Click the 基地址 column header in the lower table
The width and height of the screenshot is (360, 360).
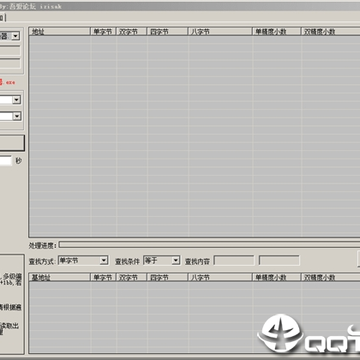[60, 277]
